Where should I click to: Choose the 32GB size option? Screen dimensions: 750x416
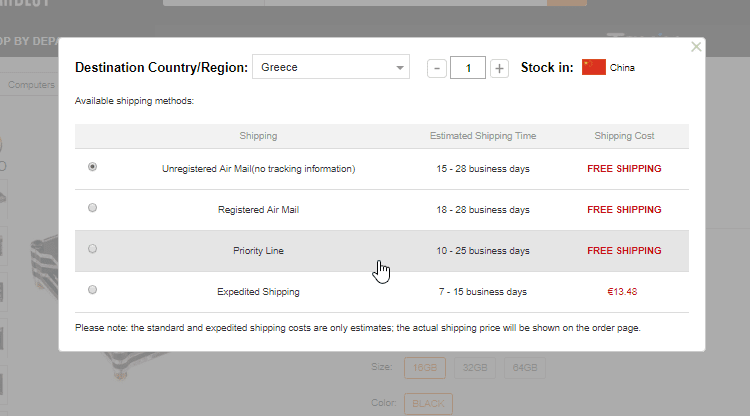[x=474, y=367]
